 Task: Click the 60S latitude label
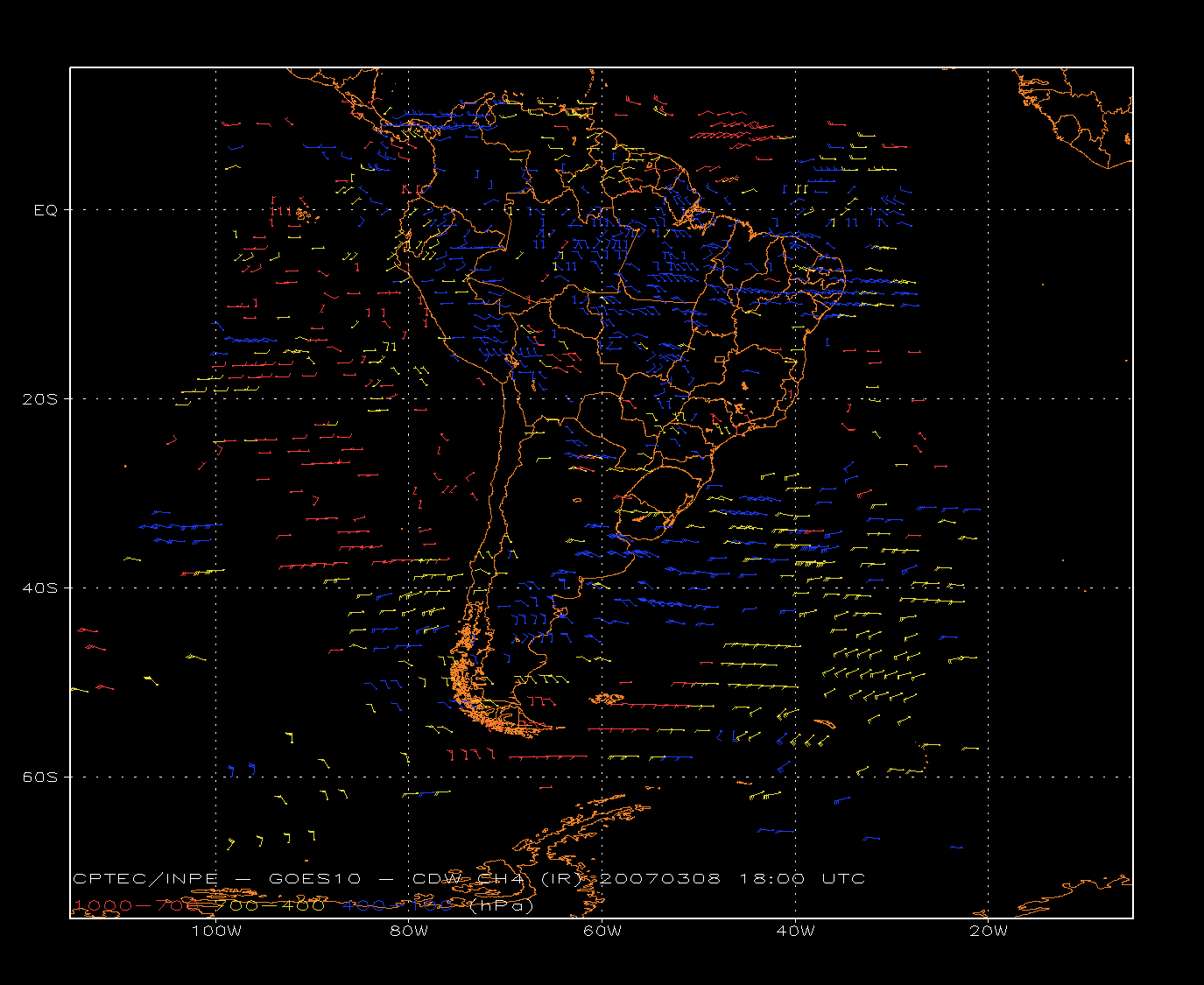(x=39, y=777)
